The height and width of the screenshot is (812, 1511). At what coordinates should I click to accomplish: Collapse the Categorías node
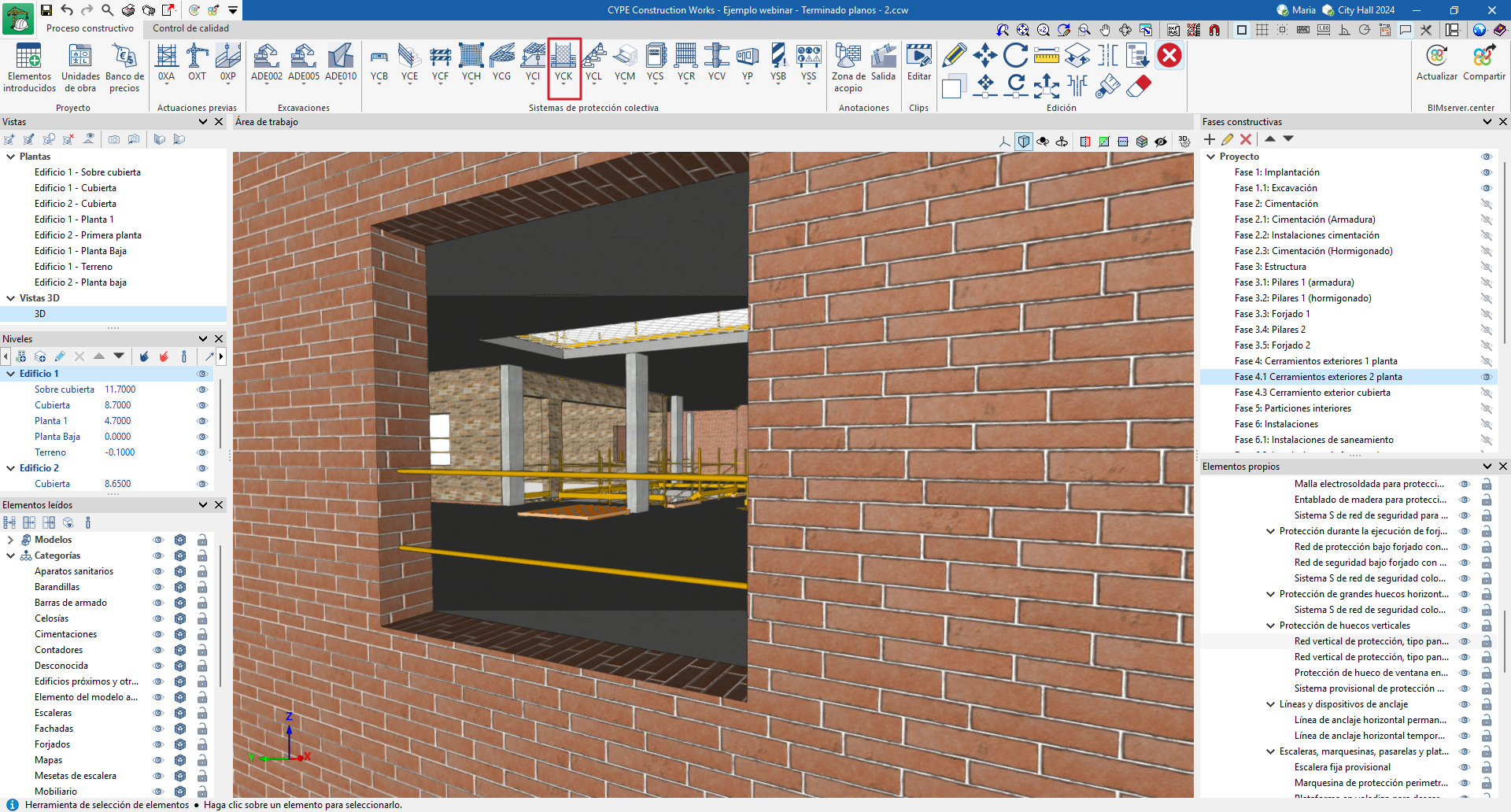(11, 555)
